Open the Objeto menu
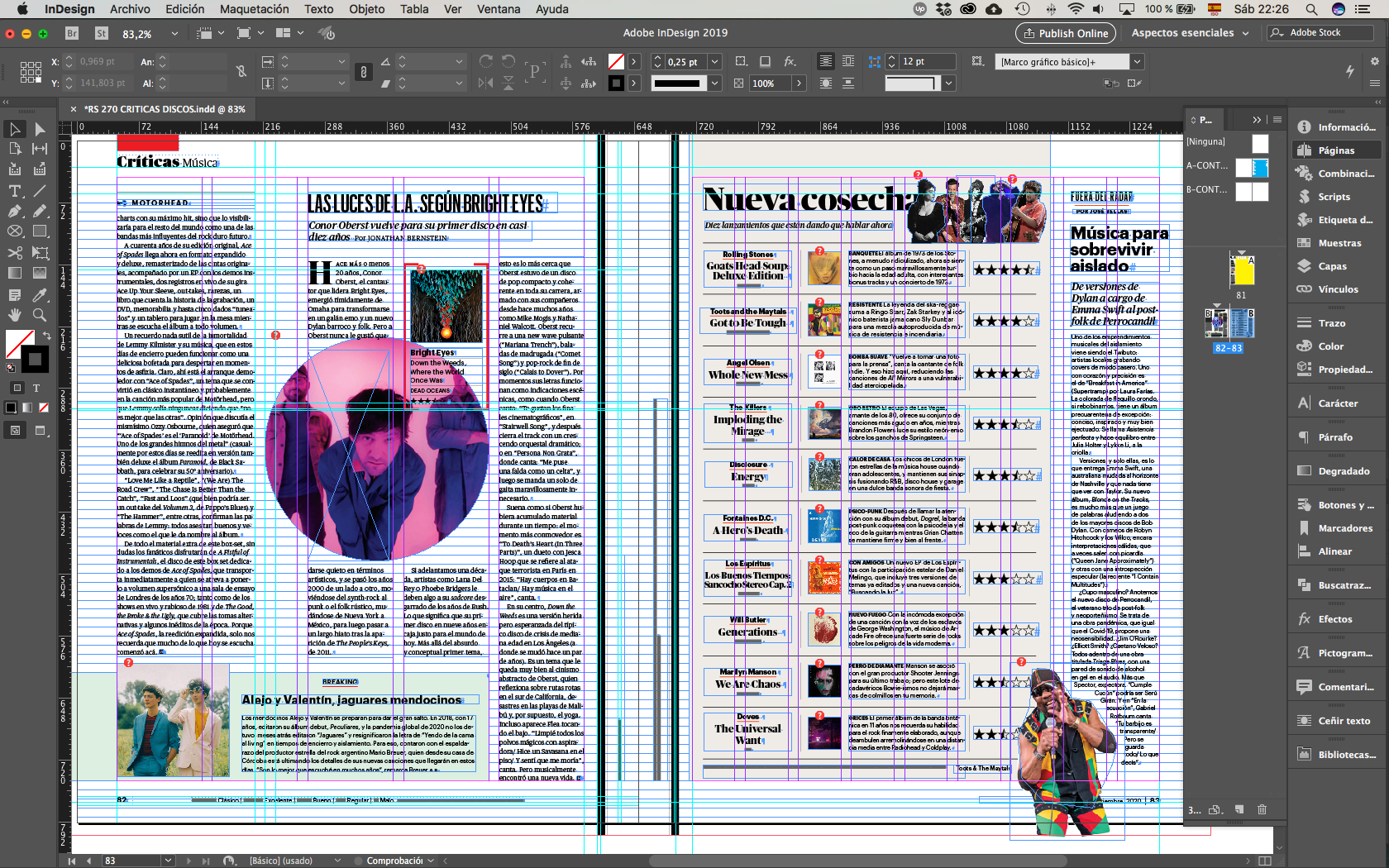Image resolution: width=1389 pixels, height=868 pixels. tap(366, 9)
